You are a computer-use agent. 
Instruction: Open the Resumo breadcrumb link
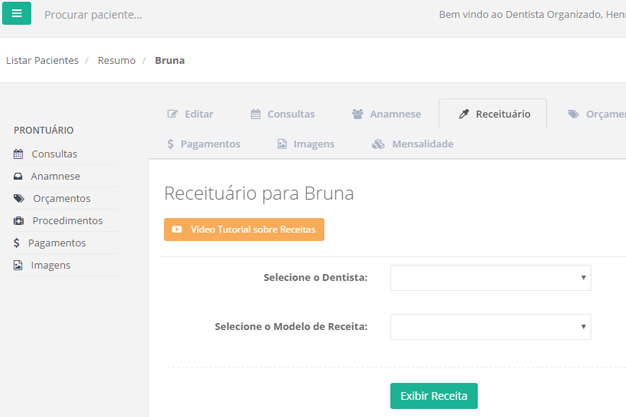point(117,60)
